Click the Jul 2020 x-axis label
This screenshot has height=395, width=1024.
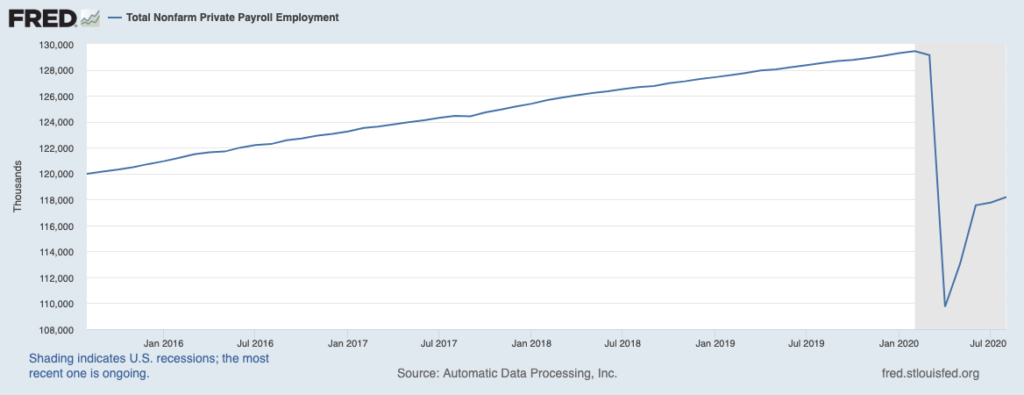990,342
